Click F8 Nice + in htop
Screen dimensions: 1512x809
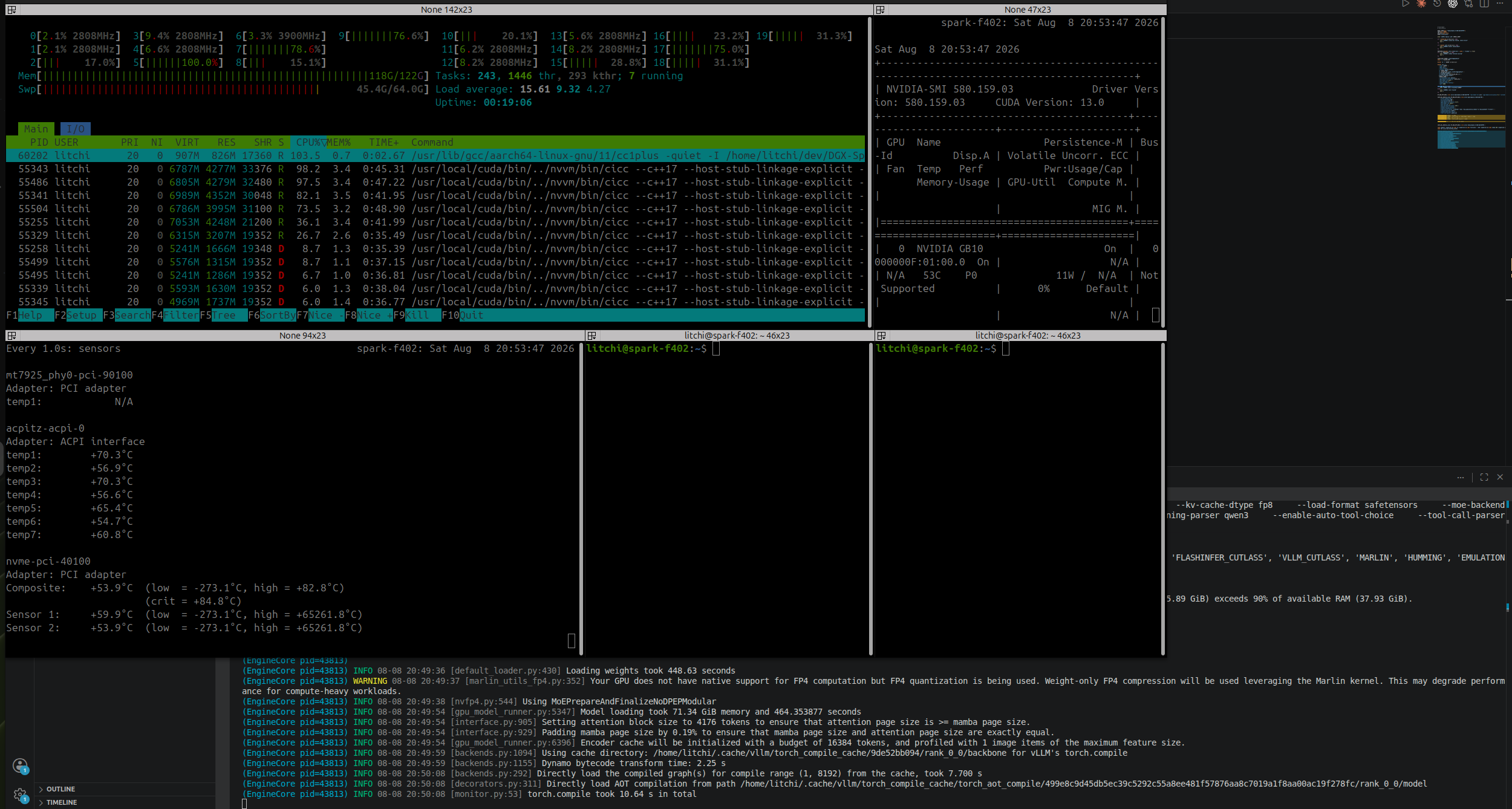tap(369, 315)
